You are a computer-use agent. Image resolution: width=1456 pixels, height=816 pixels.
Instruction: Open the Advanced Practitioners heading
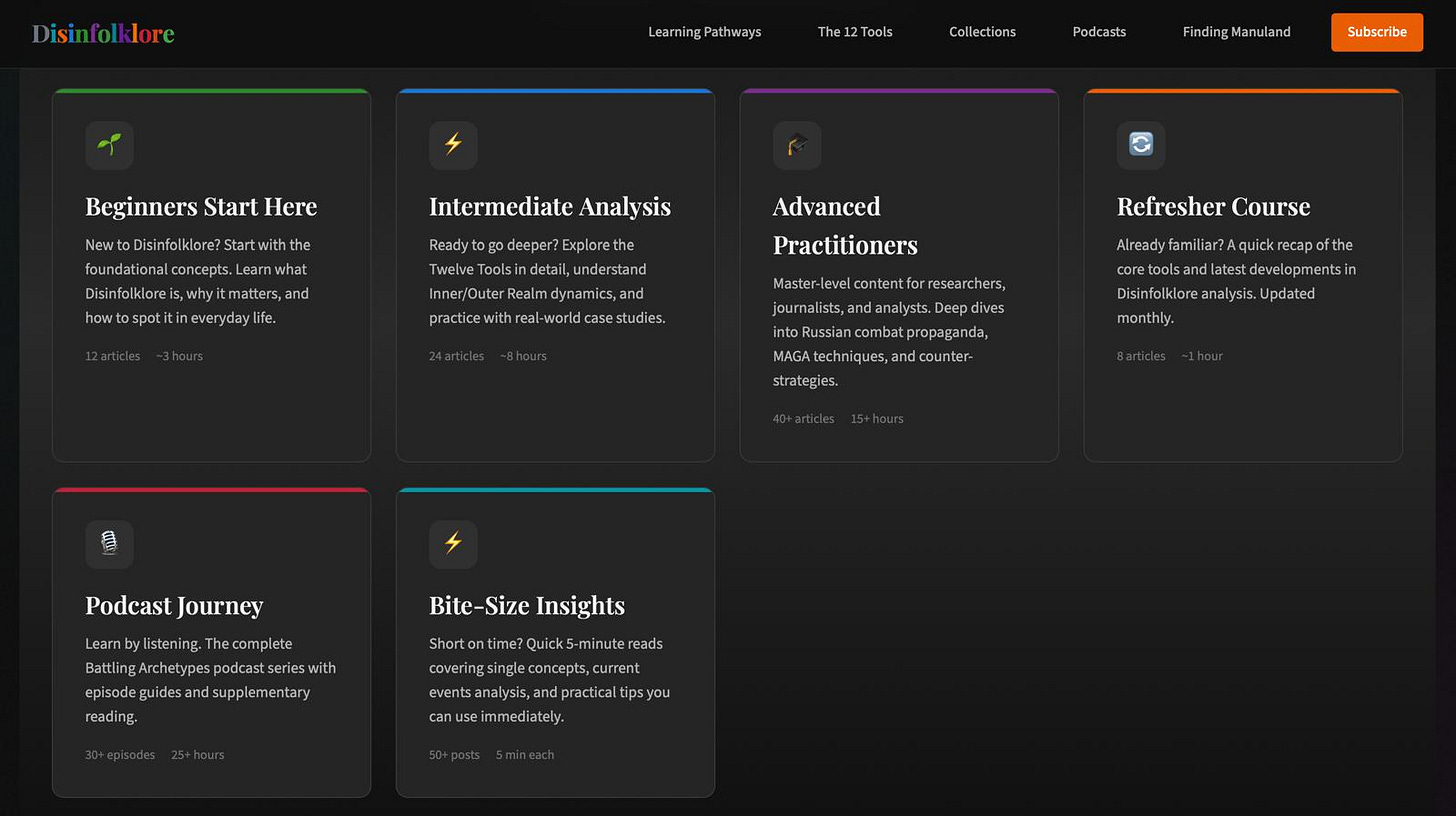pos(845,225)
